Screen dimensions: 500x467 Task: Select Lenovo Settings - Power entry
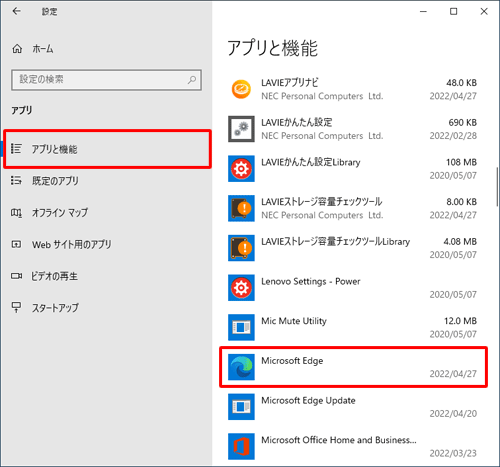click(311, 281)
